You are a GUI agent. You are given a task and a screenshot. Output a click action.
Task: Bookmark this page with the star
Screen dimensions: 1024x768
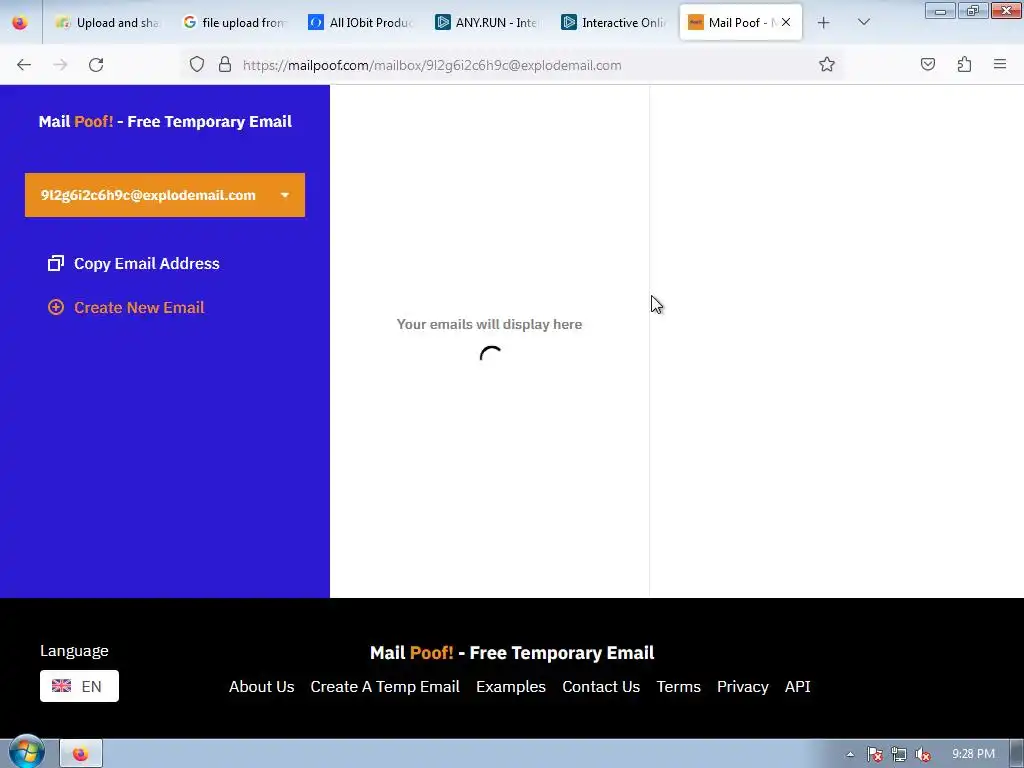pyautogui.click(x=827, y=65)
